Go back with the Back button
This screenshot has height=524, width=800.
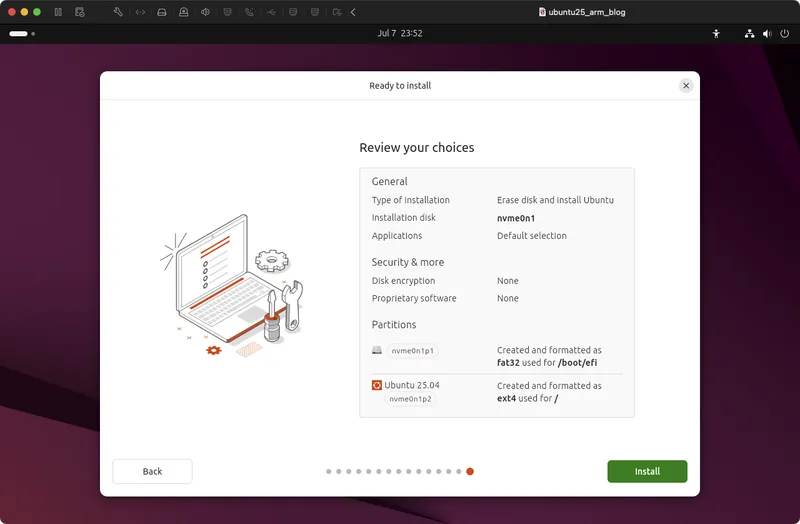(x=152, y=471)
